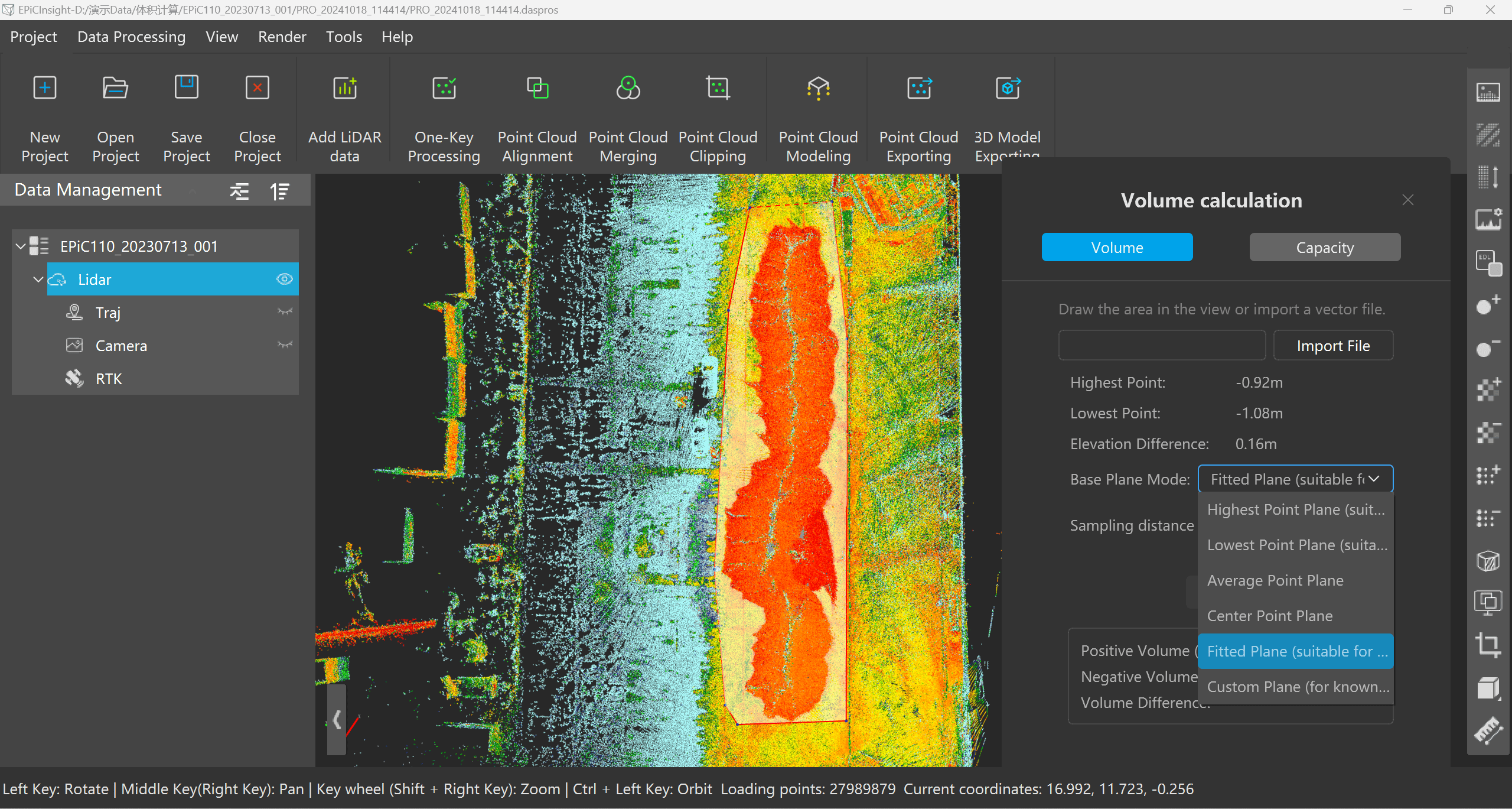1512x809 pixels.
Task: Click the ruler measurement icon in right sidebar
Action: (1488, 730)
